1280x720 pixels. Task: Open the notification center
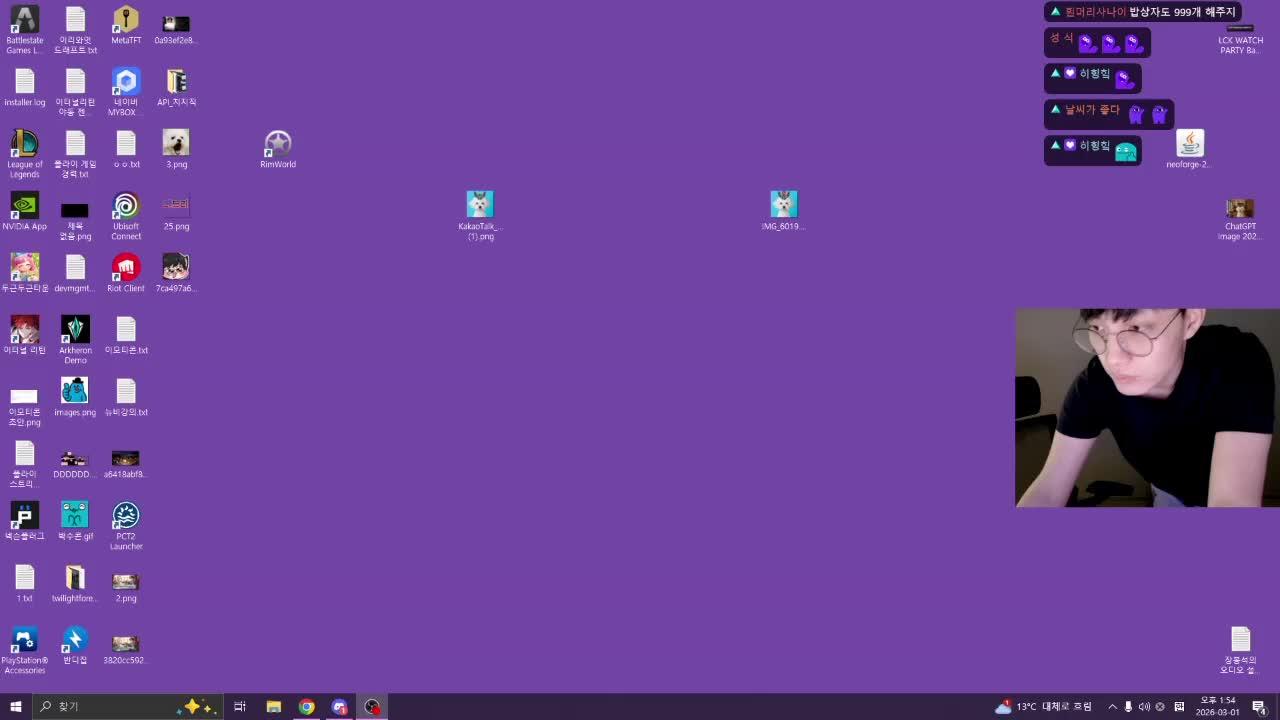coord(1259,707)
